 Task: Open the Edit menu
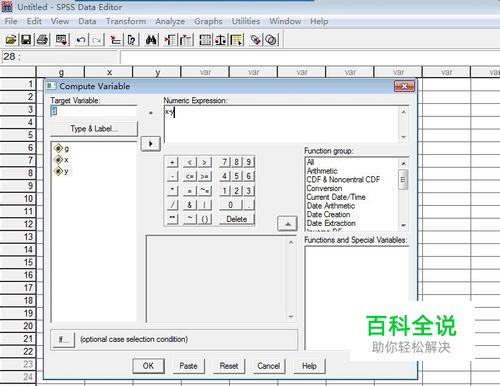tap(34, 21)
